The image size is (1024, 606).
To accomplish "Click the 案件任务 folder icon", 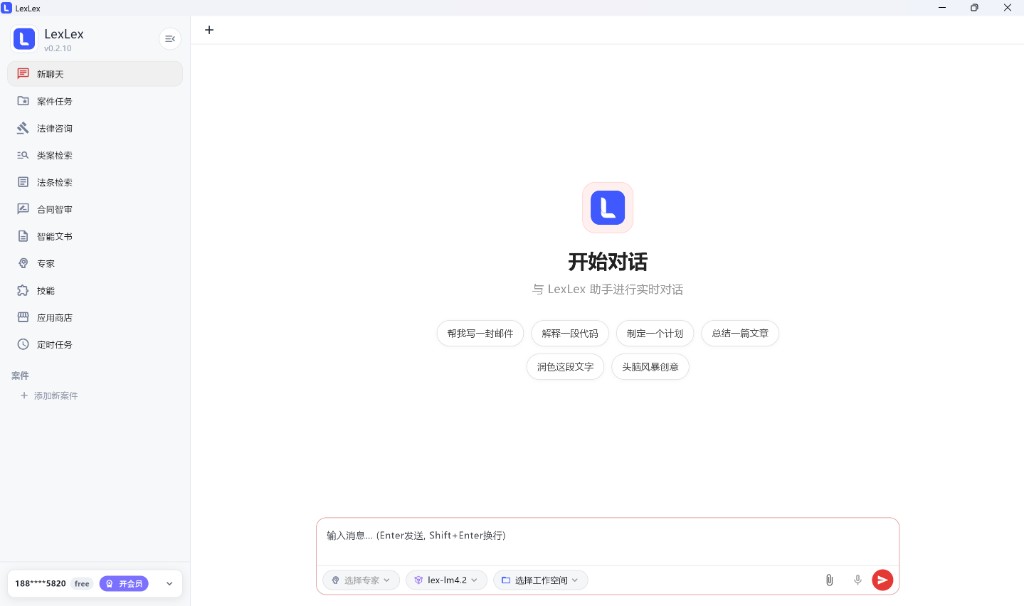I will pyautogui.click(x=23, y=101).
